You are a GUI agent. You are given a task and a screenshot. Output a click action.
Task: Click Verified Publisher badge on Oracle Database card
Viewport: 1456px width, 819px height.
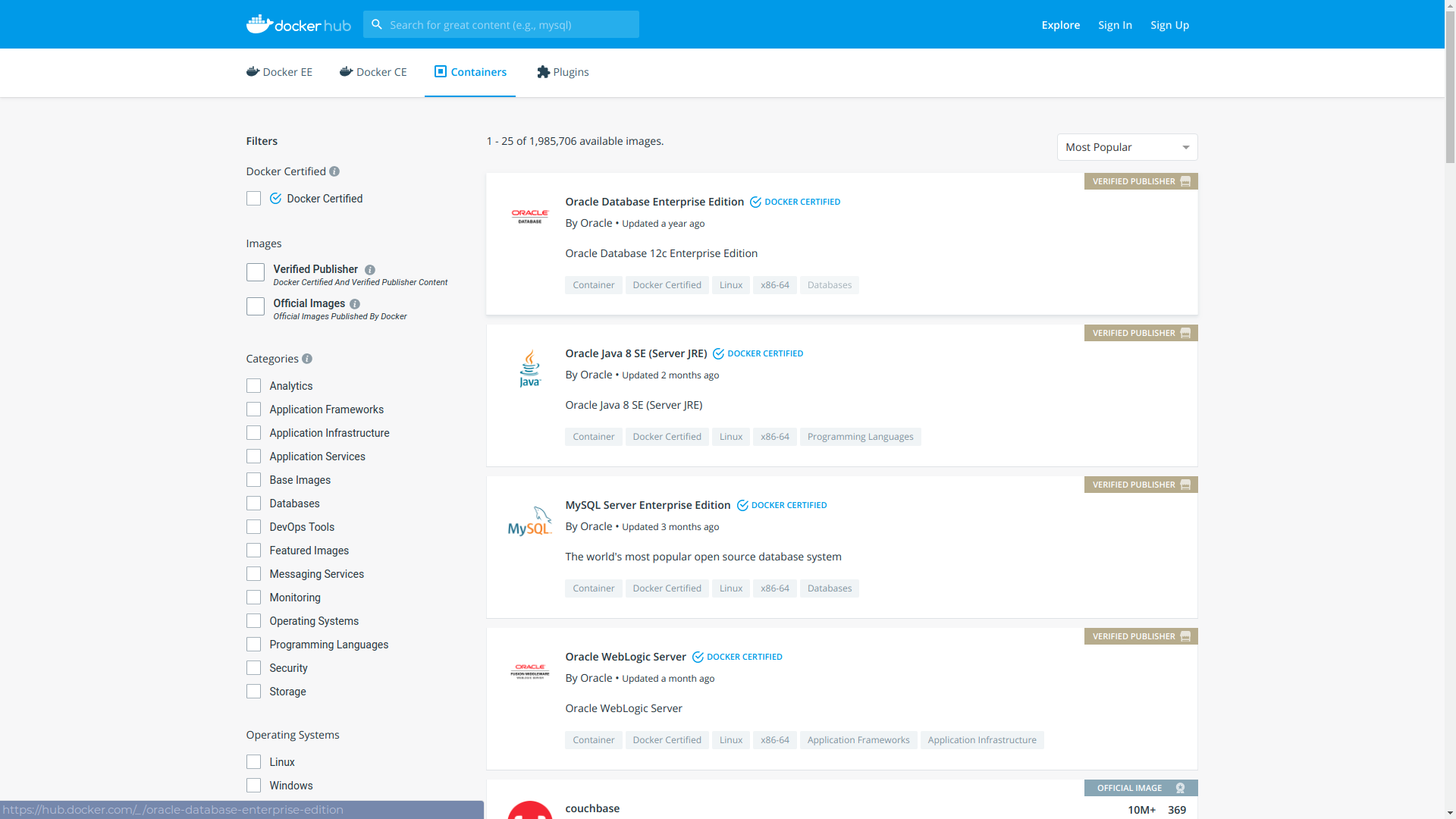click(1141, 181)
